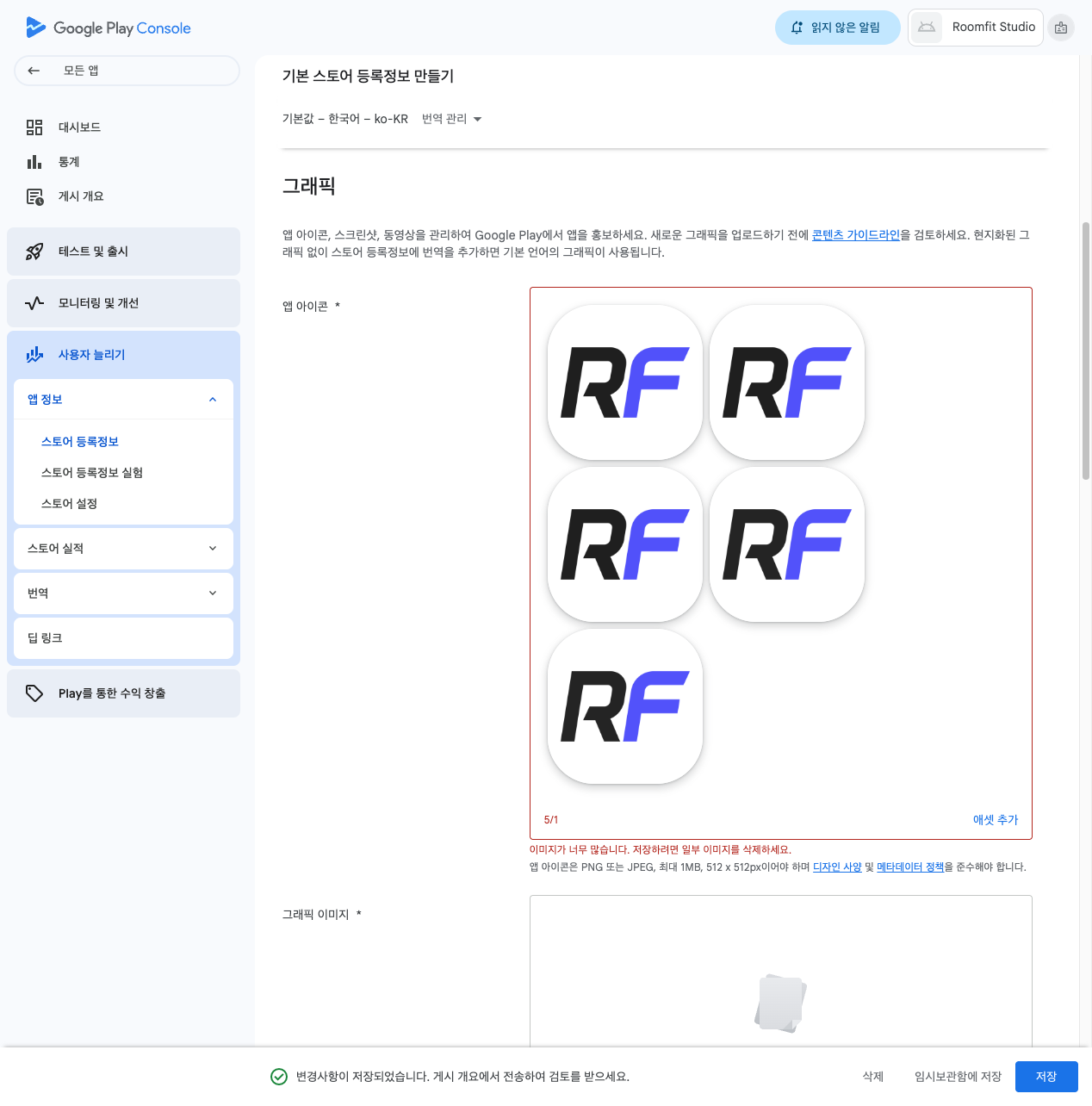Click the page vertical scrollbar

1086,351
